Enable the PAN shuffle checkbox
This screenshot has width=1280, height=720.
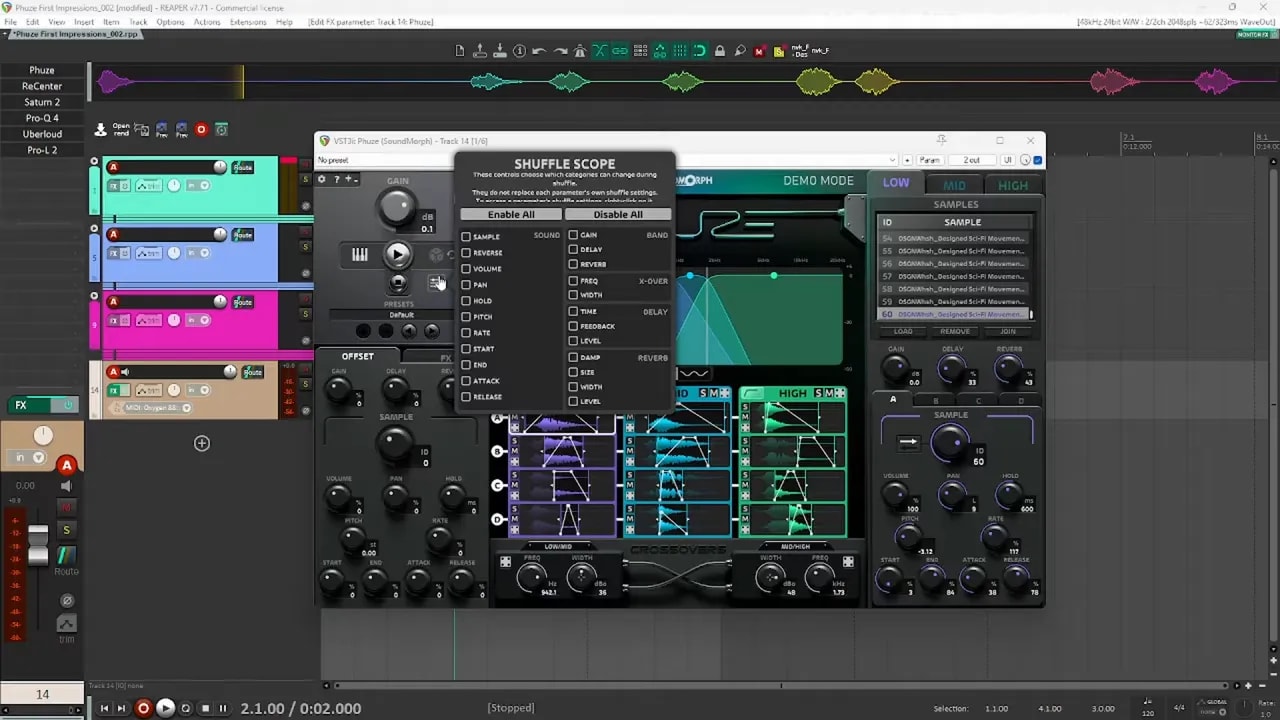(466, 285)
